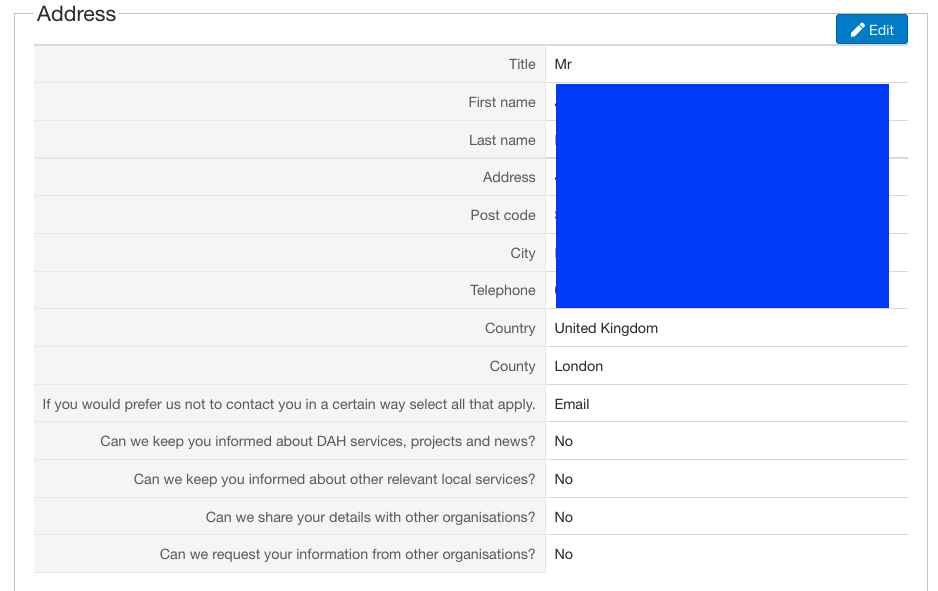Select the City field label

[523, 253]
